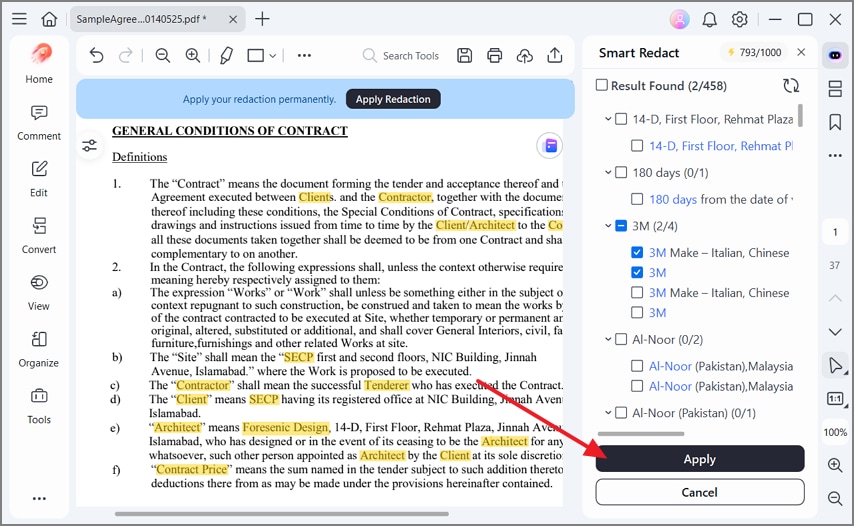This screenshot has height=526, width=854.
Task: Click the 793/1000 credits indicator
Action: [x=754, y=52]
